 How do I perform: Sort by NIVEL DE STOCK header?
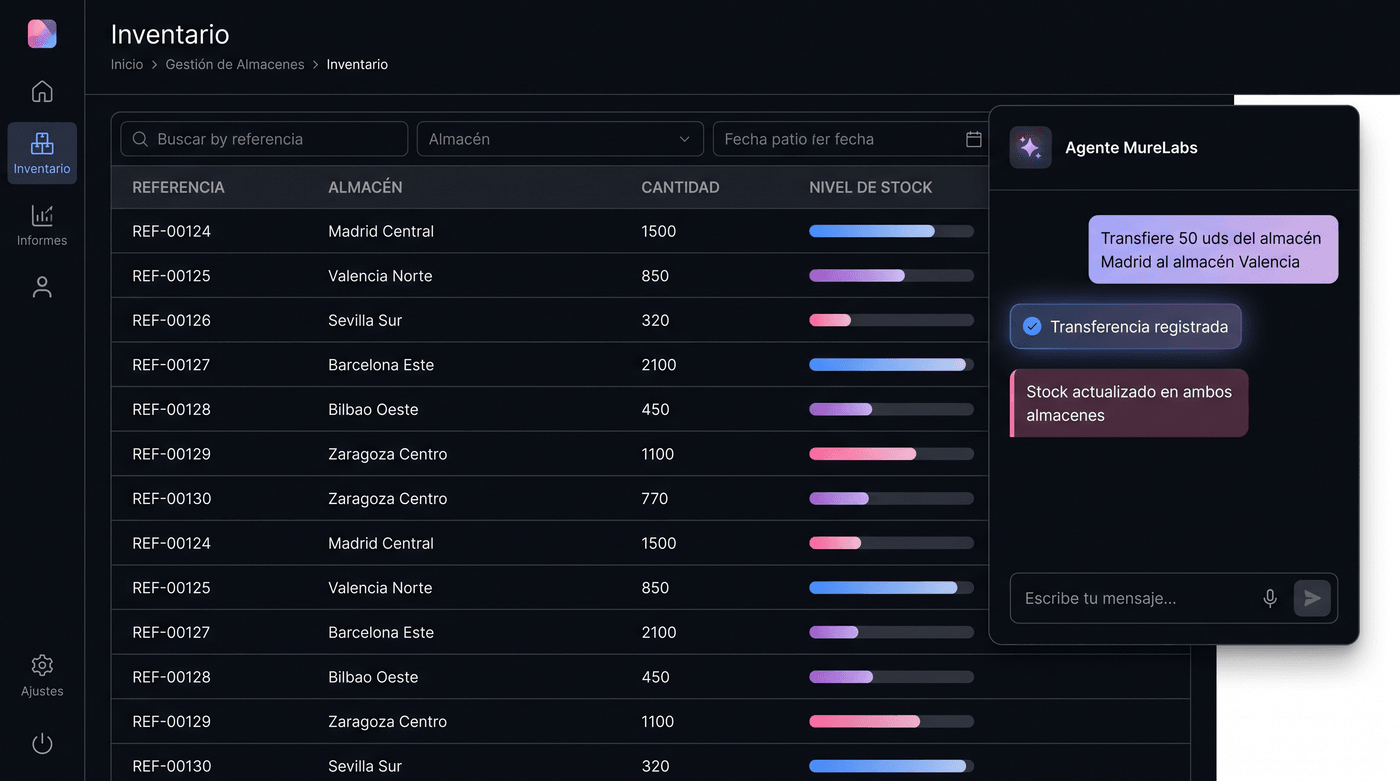point(871,187)
